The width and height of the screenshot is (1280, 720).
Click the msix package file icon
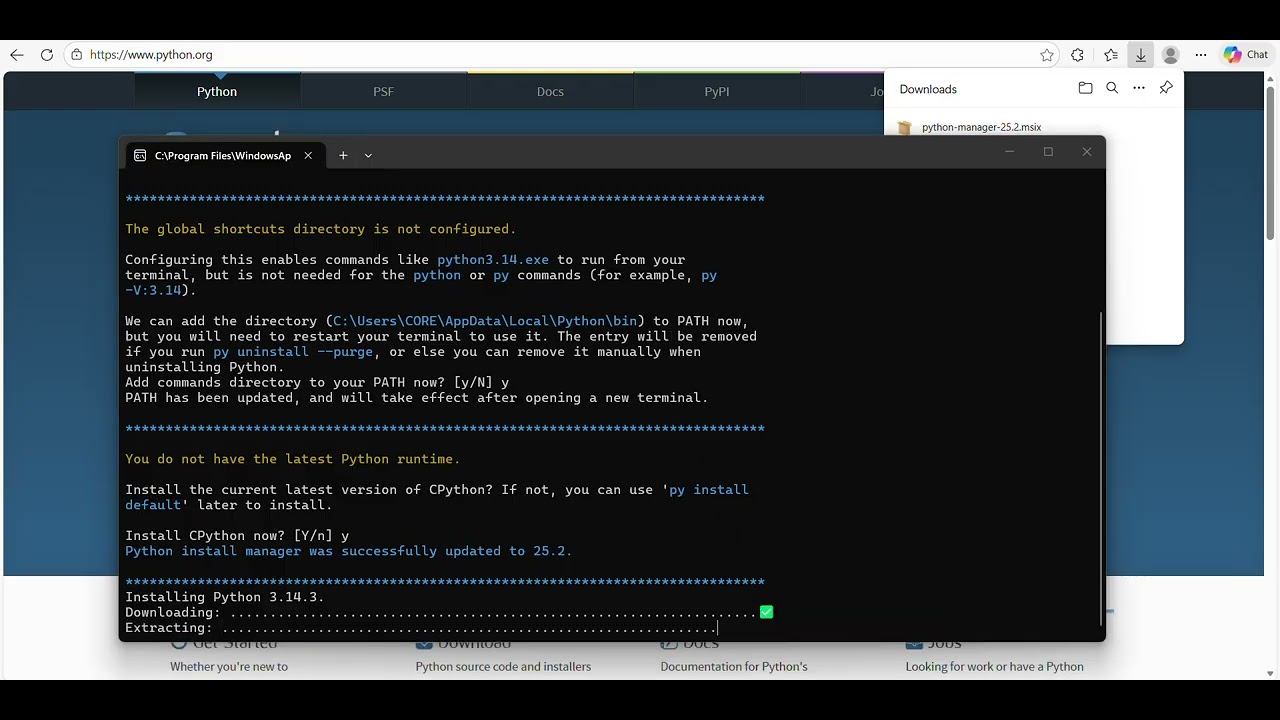(x=905, y=128)
